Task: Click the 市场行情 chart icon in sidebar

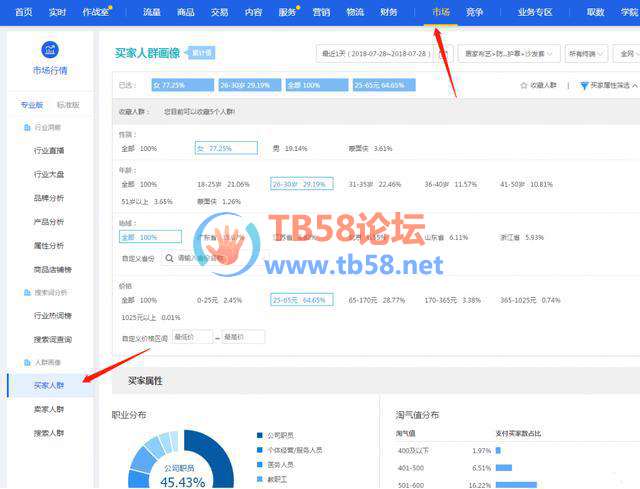Action: [x=49, y=49]
